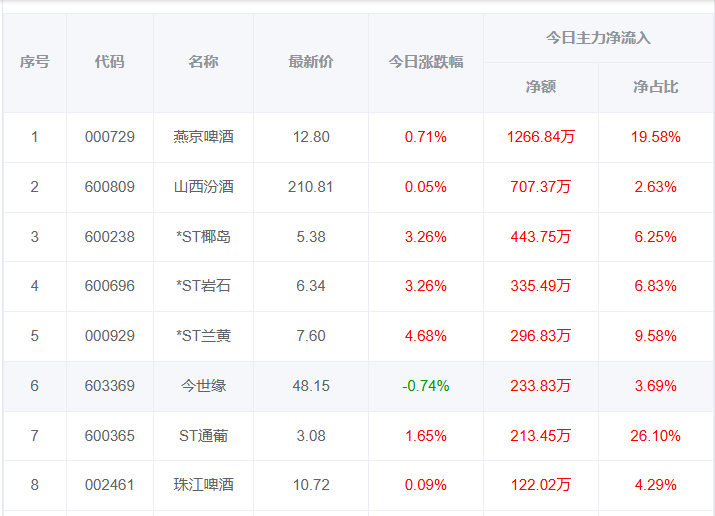Click the 1.65% change value
This screenshot has width=715, height=516.
[426, 436]
